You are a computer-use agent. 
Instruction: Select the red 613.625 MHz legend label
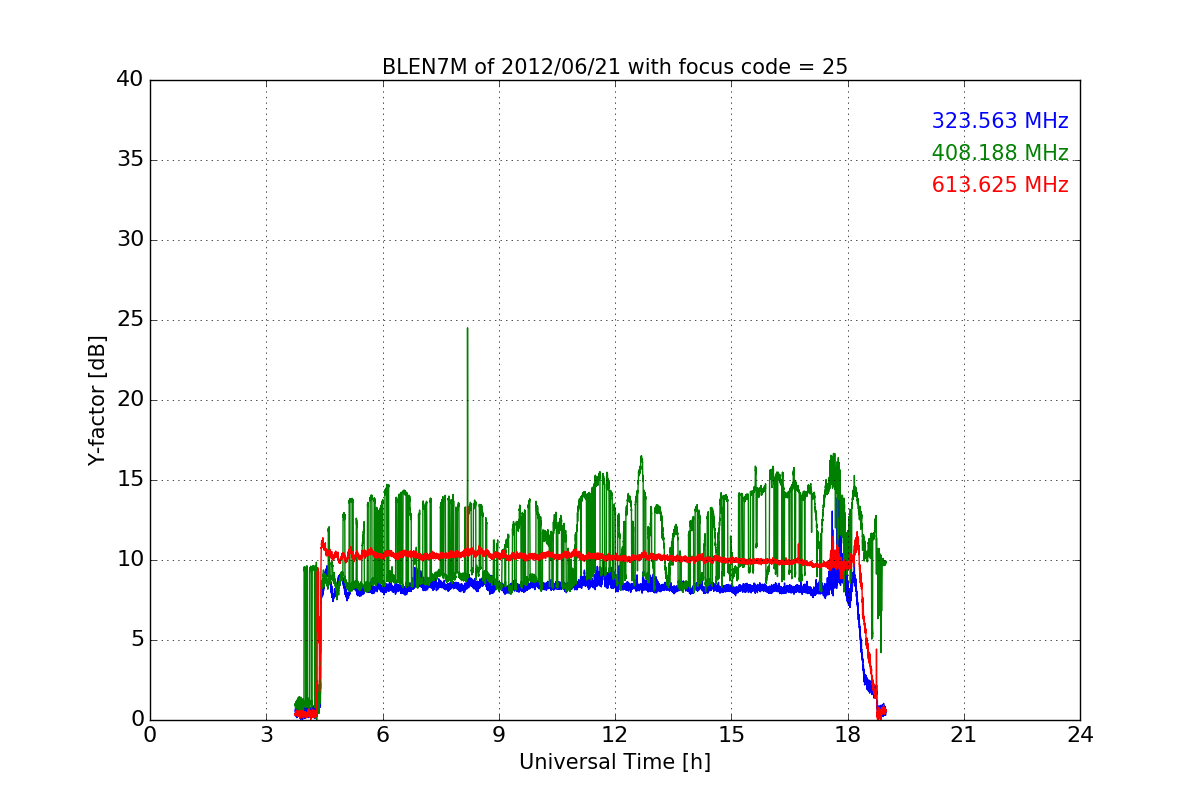tap(1000, 185)
